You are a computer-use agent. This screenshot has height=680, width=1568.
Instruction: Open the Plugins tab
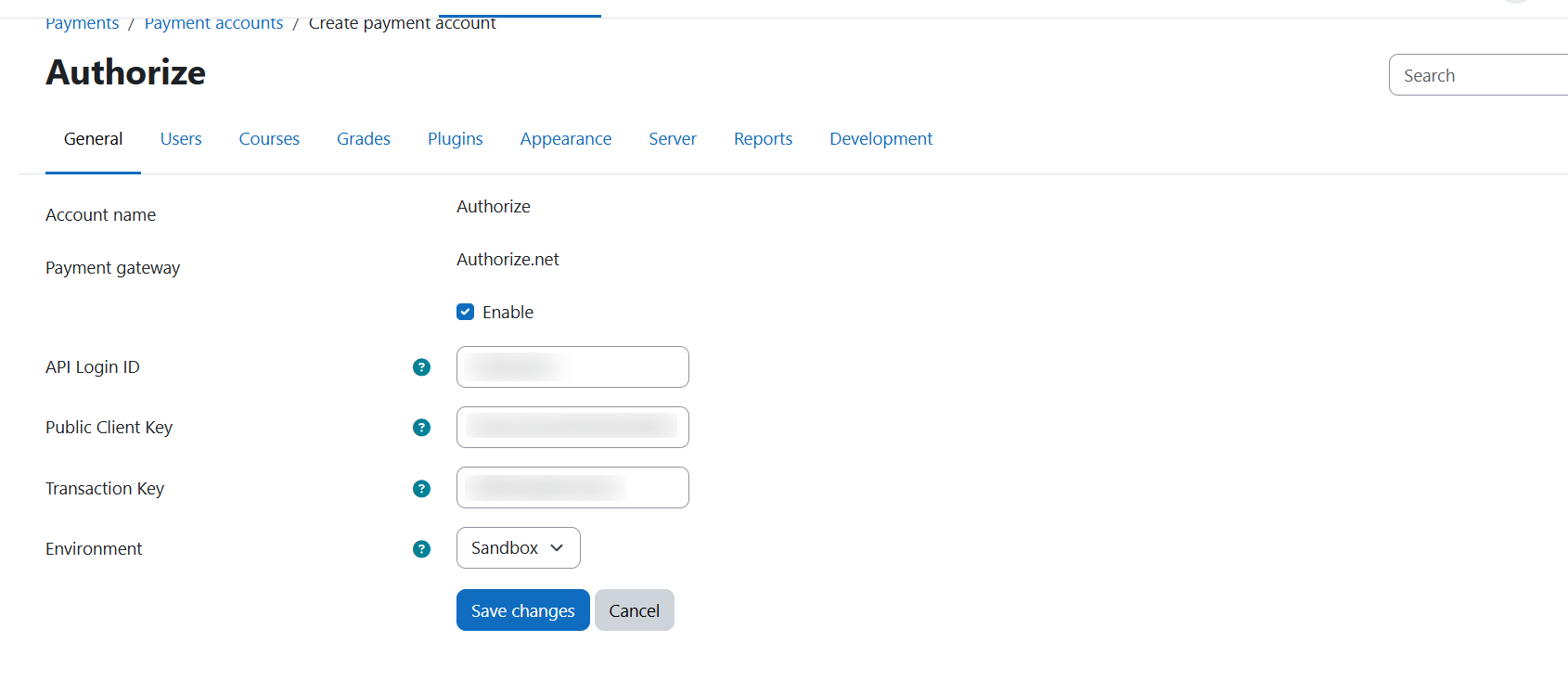click(456, 139)
